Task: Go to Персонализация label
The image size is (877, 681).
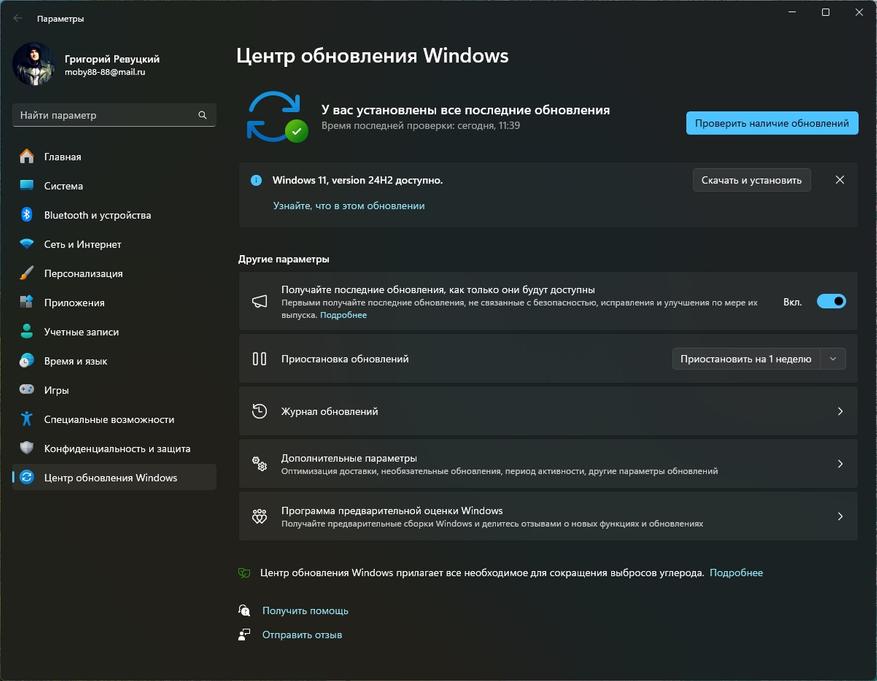Action: 83,273
